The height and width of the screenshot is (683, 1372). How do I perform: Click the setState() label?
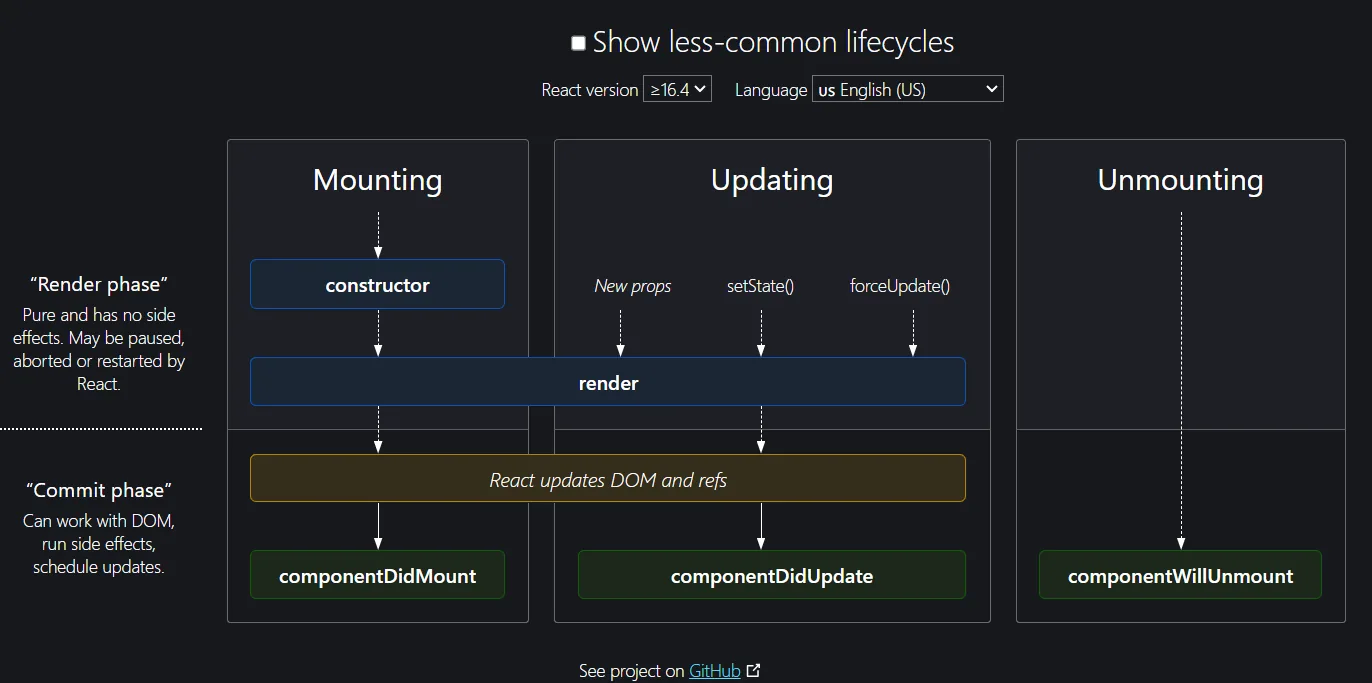[760, 286]
